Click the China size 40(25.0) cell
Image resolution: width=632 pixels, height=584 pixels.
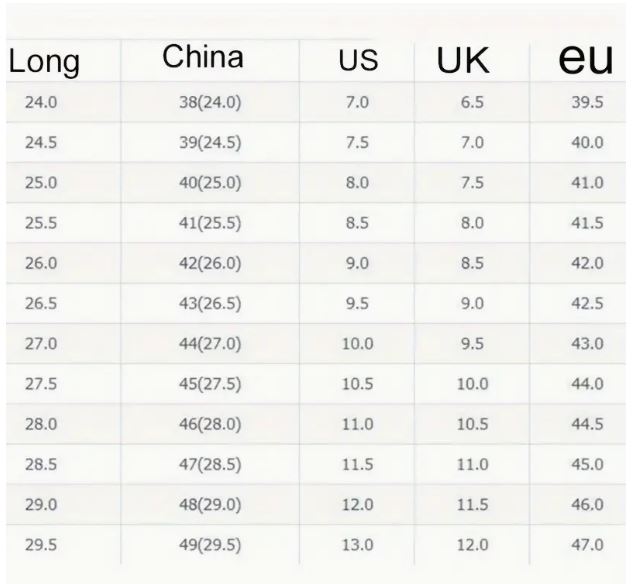point(210,183)
